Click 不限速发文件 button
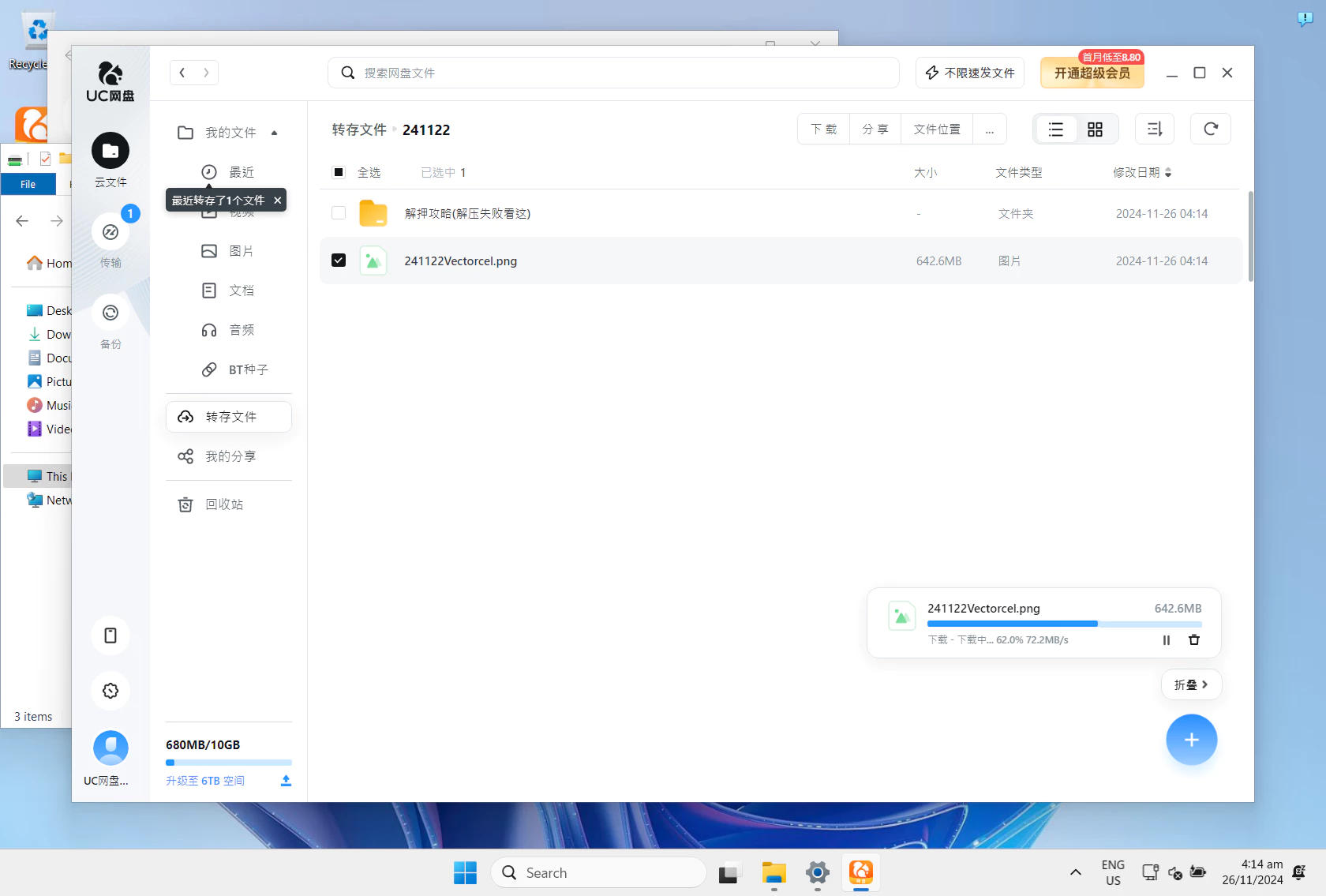1326x896 pixels. click(970, 73)
